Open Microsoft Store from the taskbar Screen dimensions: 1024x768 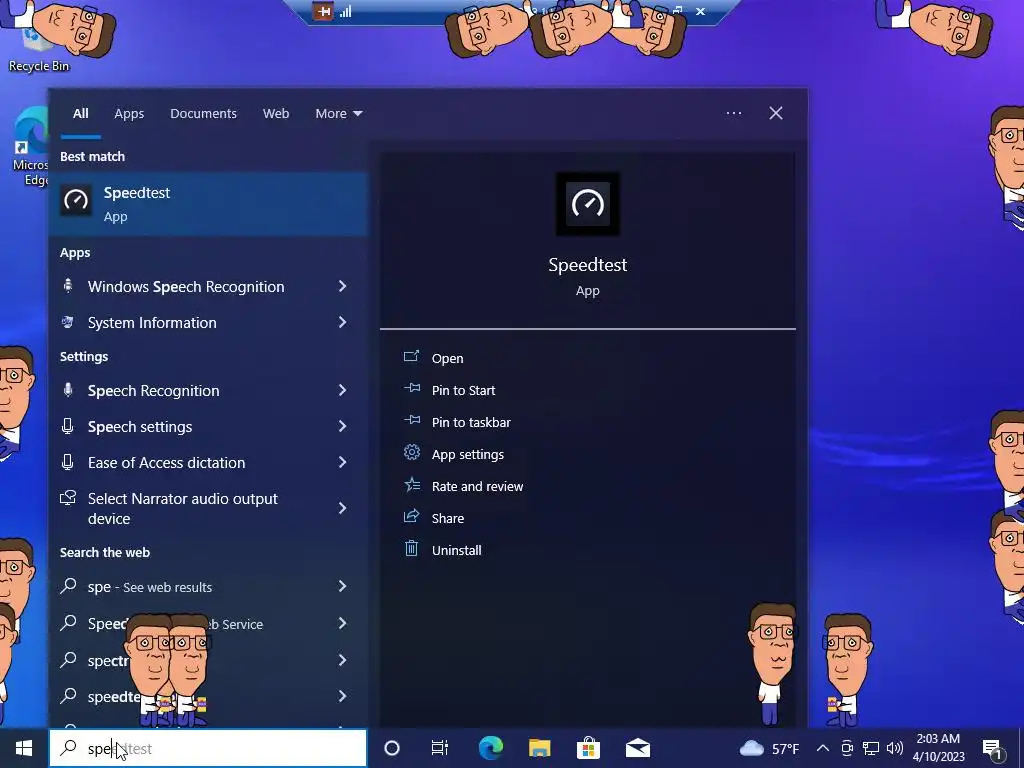point(588,748)
